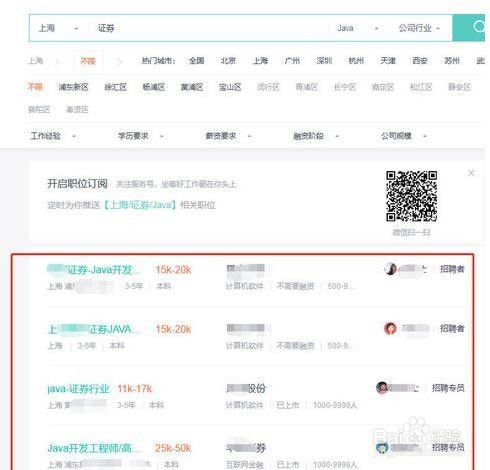
Task: Click the 互联网金融 industry label
Action: (x=245, y=464)
